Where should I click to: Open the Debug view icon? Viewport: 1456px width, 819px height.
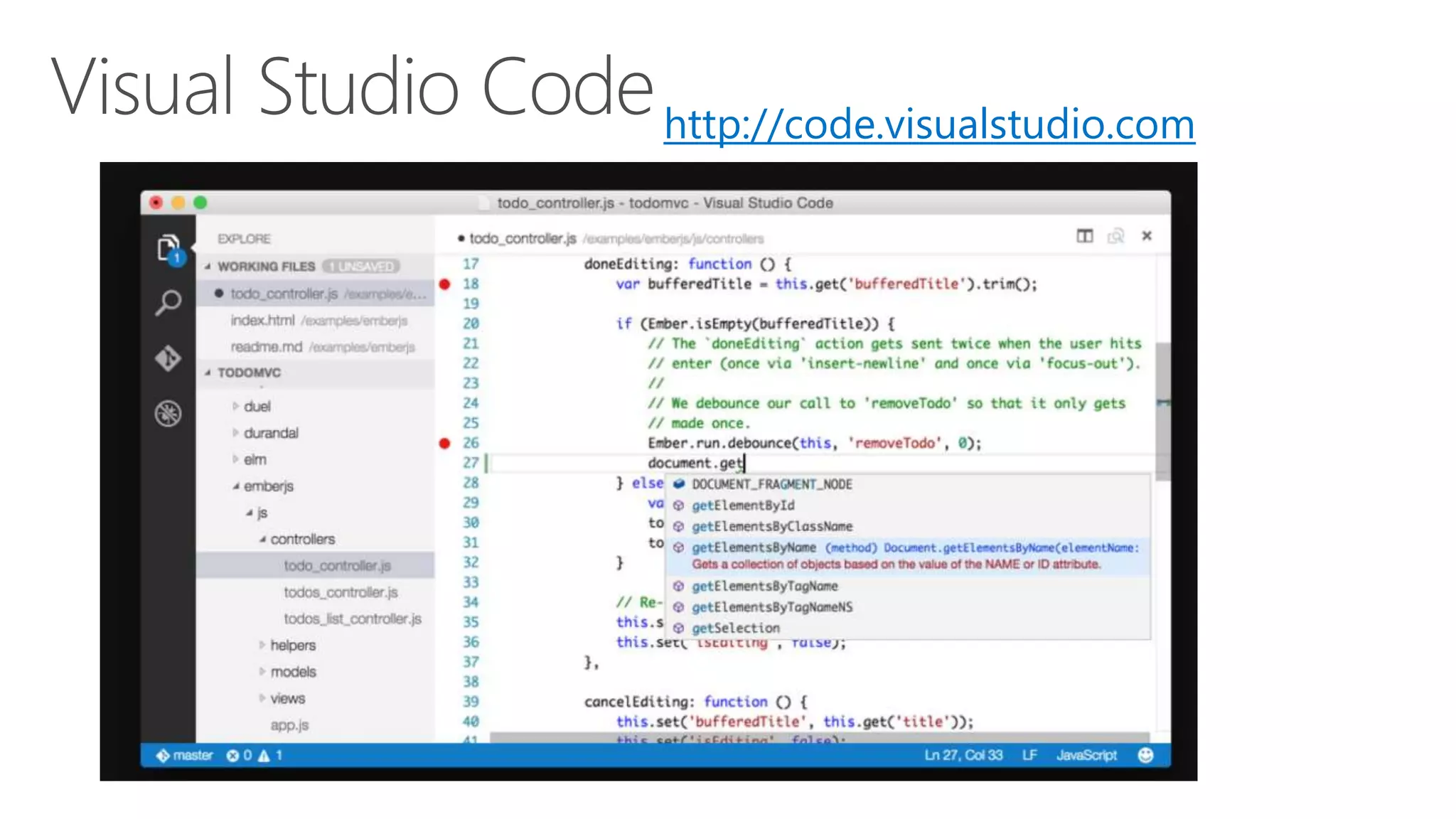tap(168, 414)
